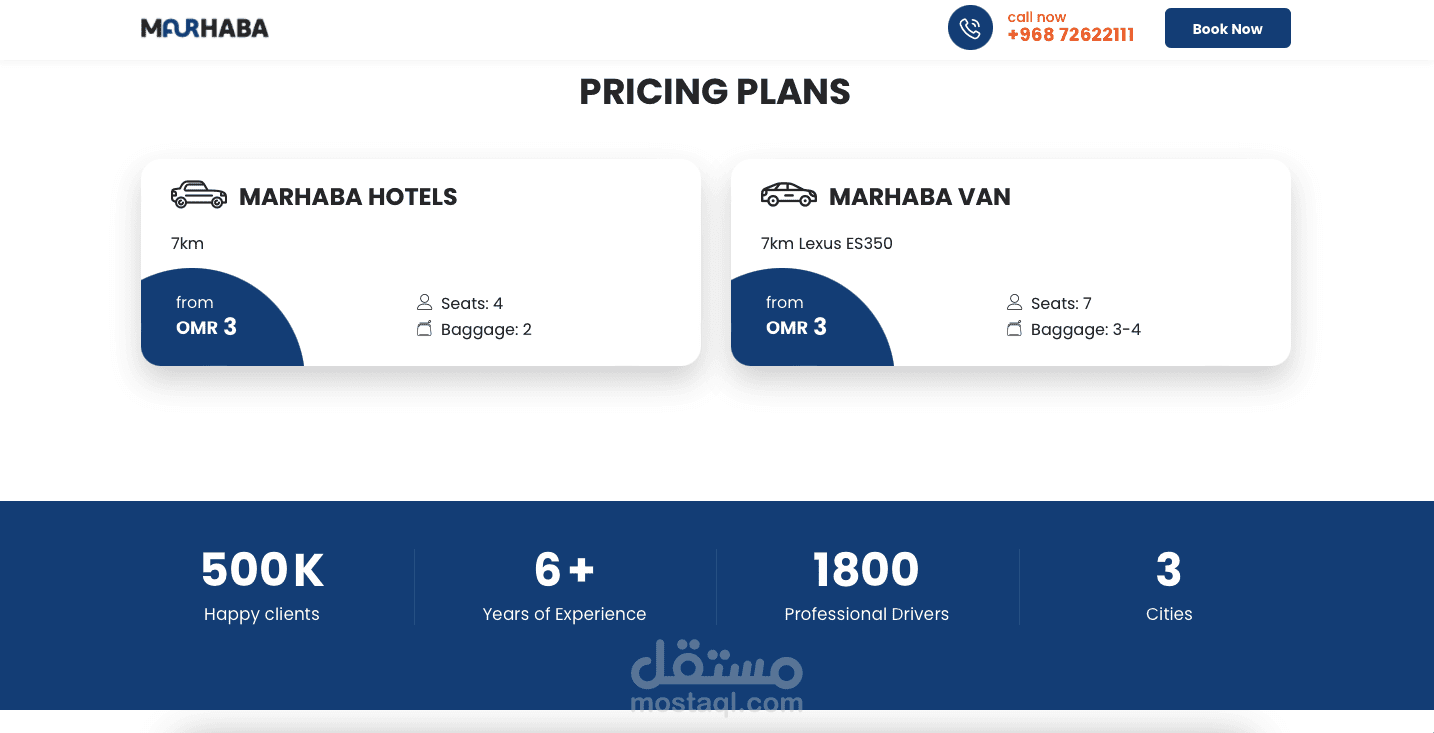This screenshot has width=1434, height=733.
Task: Click the 500K Happy clients stat
Action: (x=262, y=586)
